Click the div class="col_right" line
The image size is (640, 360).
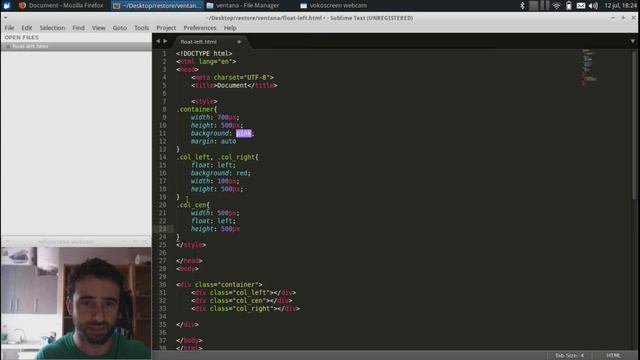(245, 309)
